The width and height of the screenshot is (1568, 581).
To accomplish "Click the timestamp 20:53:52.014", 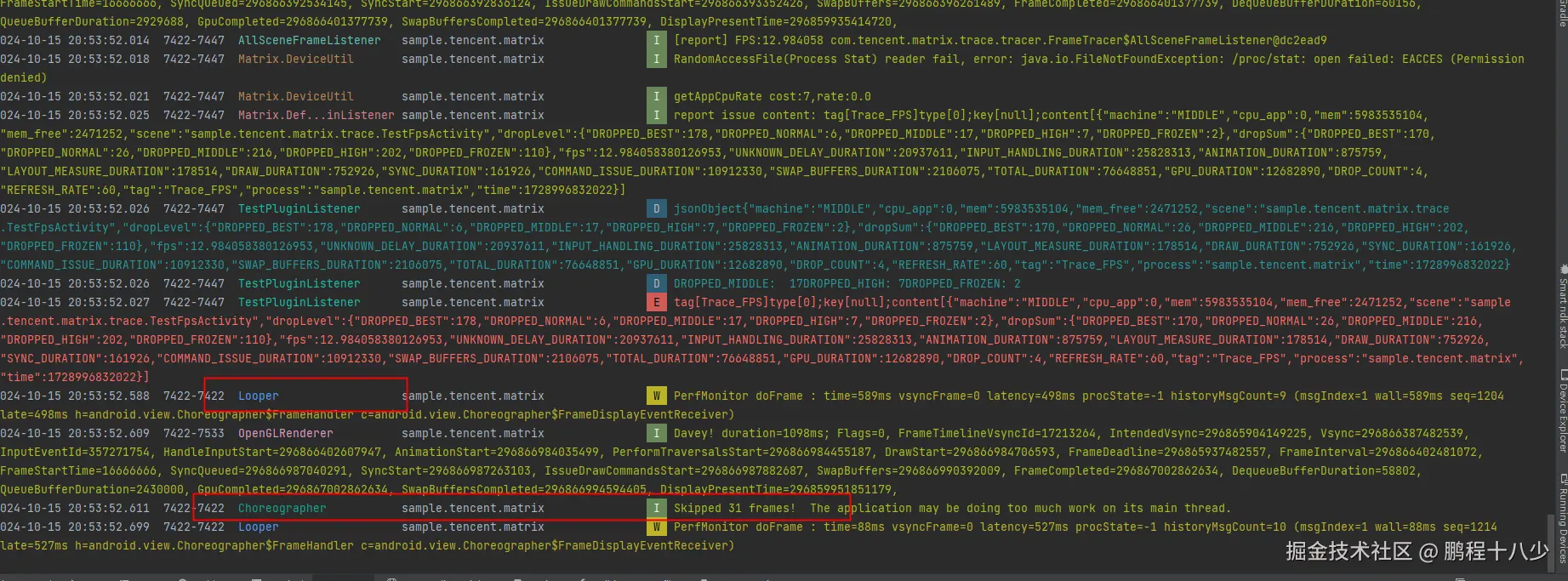I will 74,40.
